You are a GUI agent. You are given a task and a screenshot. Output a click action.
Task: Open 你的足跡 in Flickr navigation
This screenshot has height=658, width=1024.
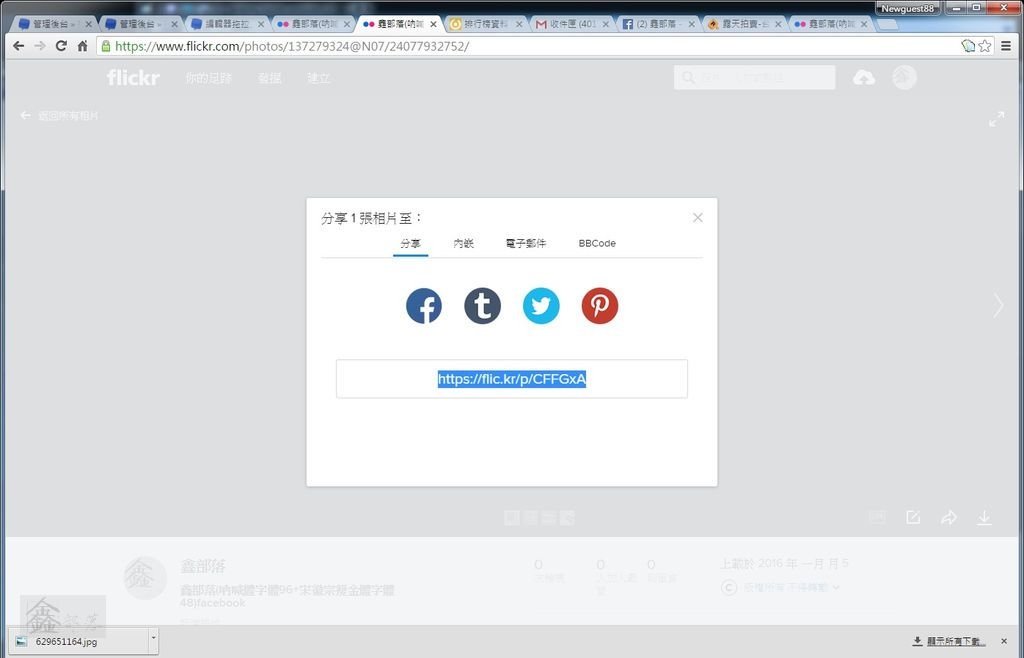[208, 78]
